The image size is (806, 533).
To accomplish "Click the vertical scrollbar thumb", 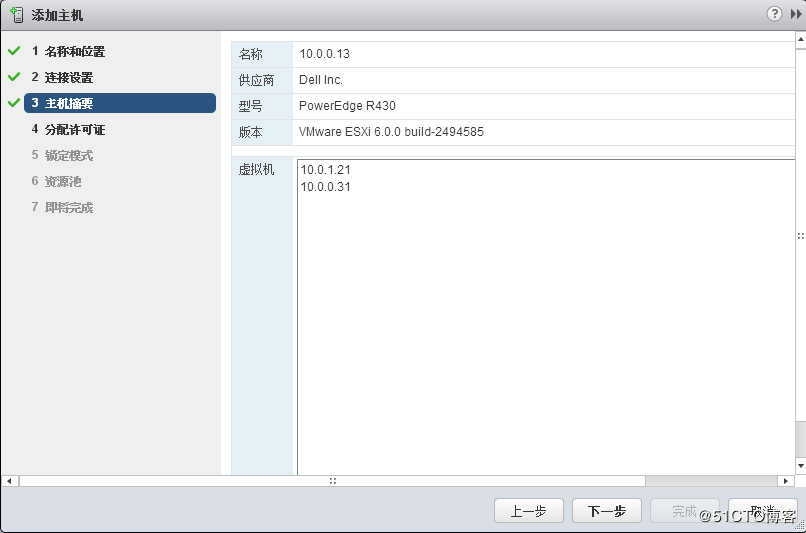I will 801,235.
